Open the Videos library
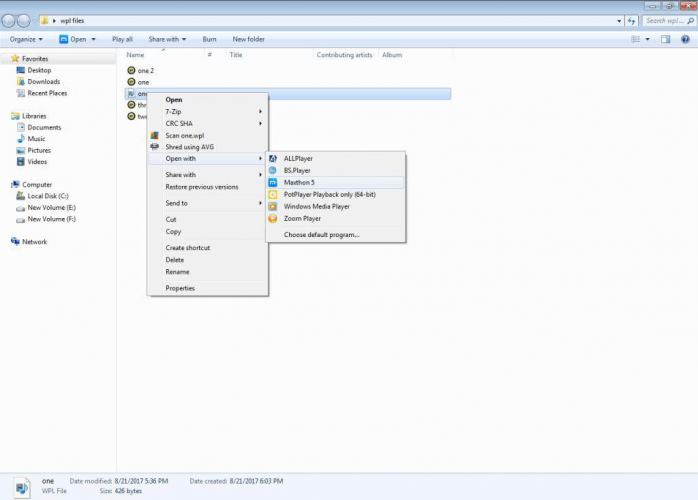 [37, 162]
